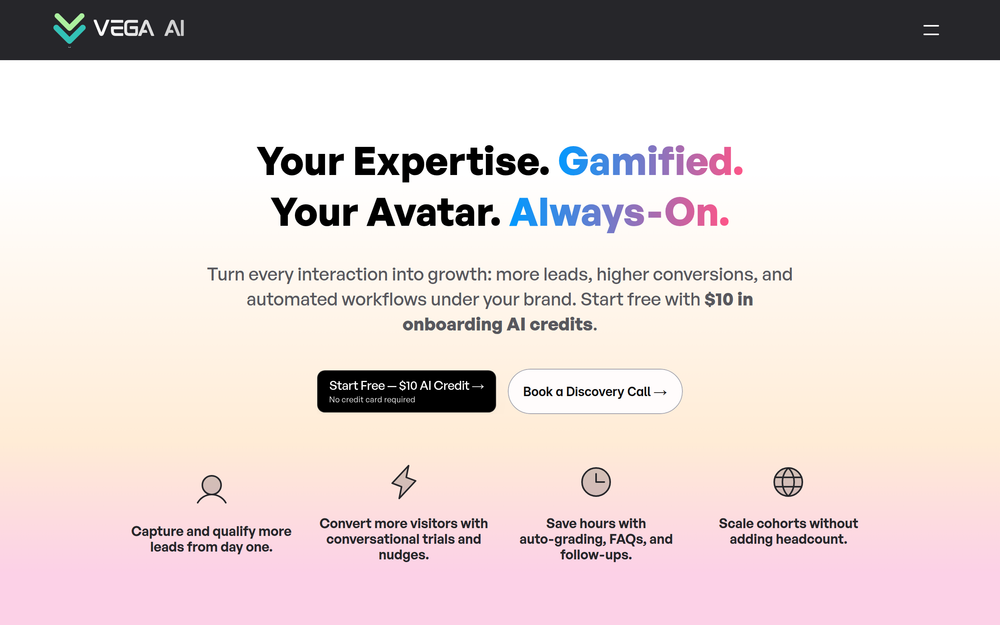Click the Capture and qualify more leads text
The height and width of the screenshot is (625, 1000).
click(211, 539)
